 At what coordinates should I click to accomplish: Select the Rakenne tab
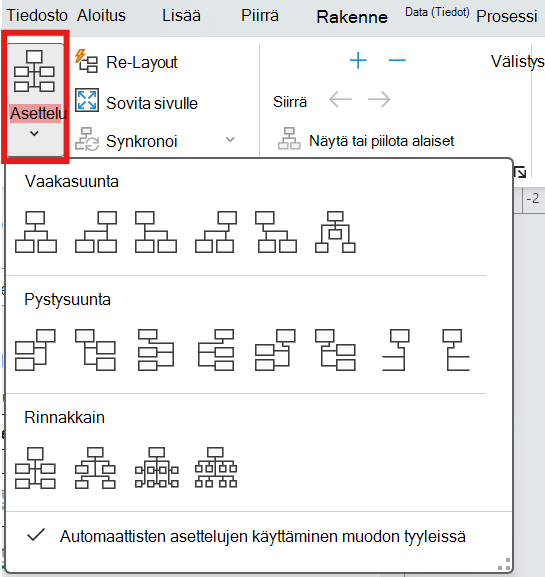[x=352, y=17]
